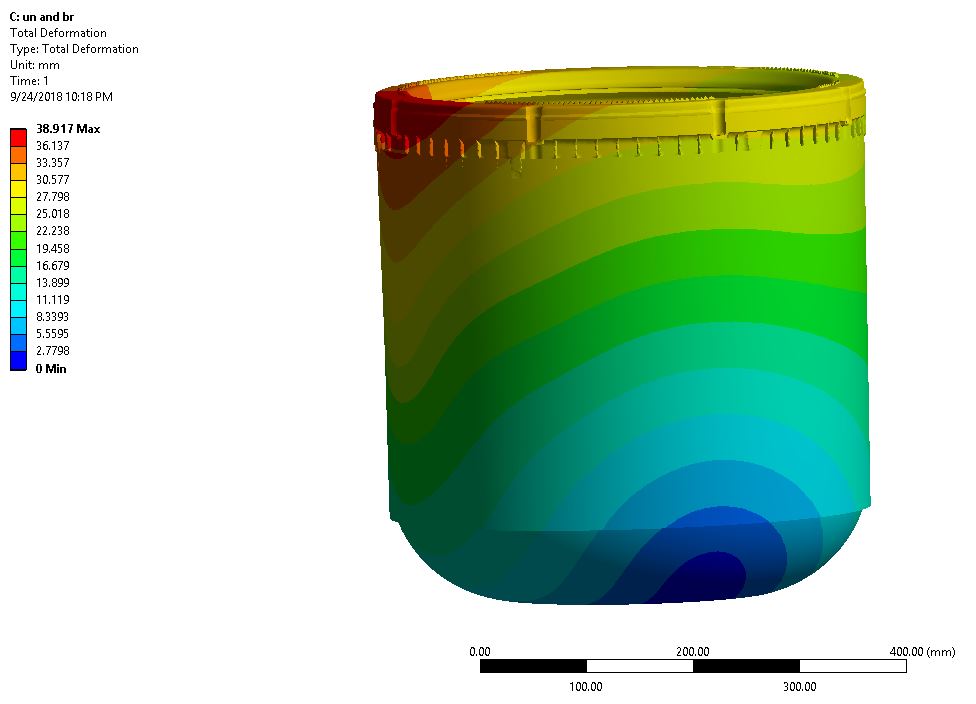Click the '36.137' legend value
Viewport: 976px width, 704px height.
(53, 146)
